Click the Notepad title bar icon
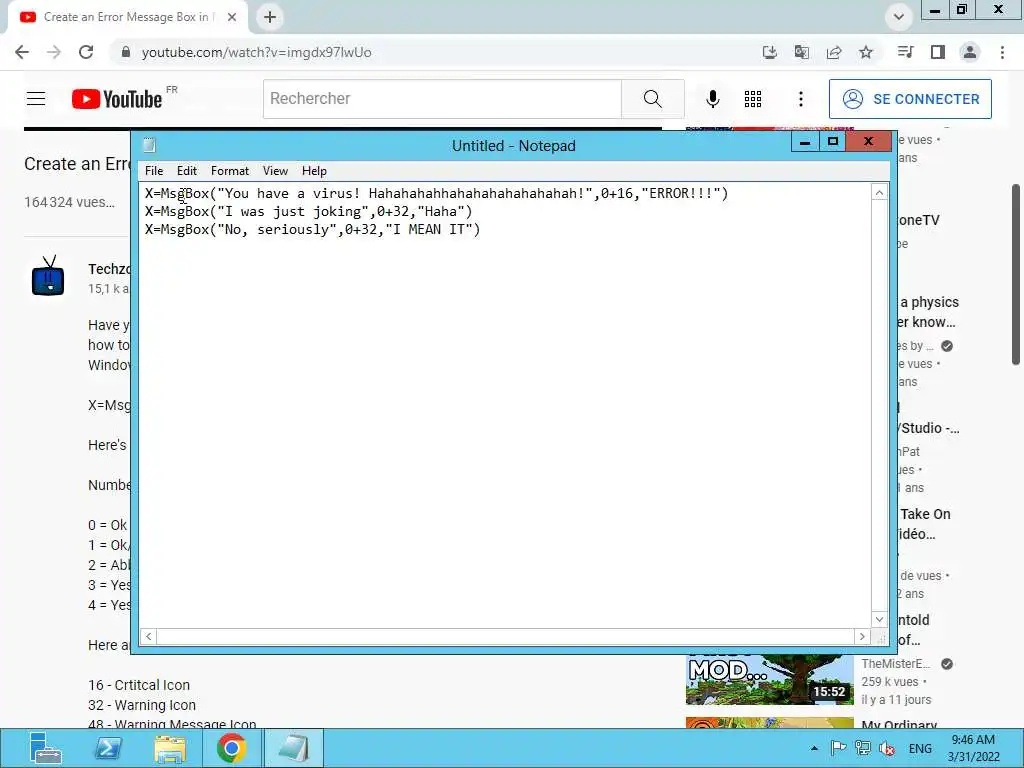This screenshot has width=1024, height=768. point(150,145)
